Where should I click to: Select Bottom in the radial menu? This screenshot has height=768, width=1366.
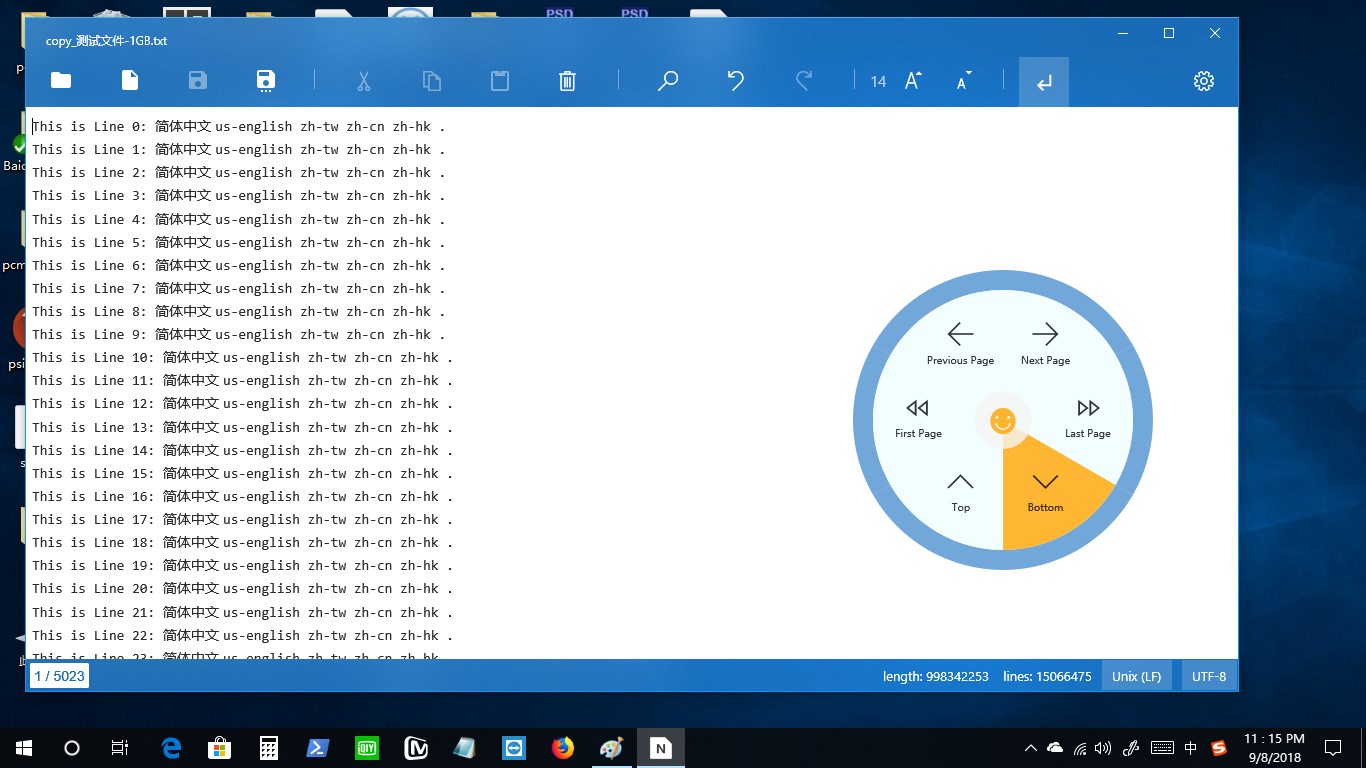pos(1045,493)
